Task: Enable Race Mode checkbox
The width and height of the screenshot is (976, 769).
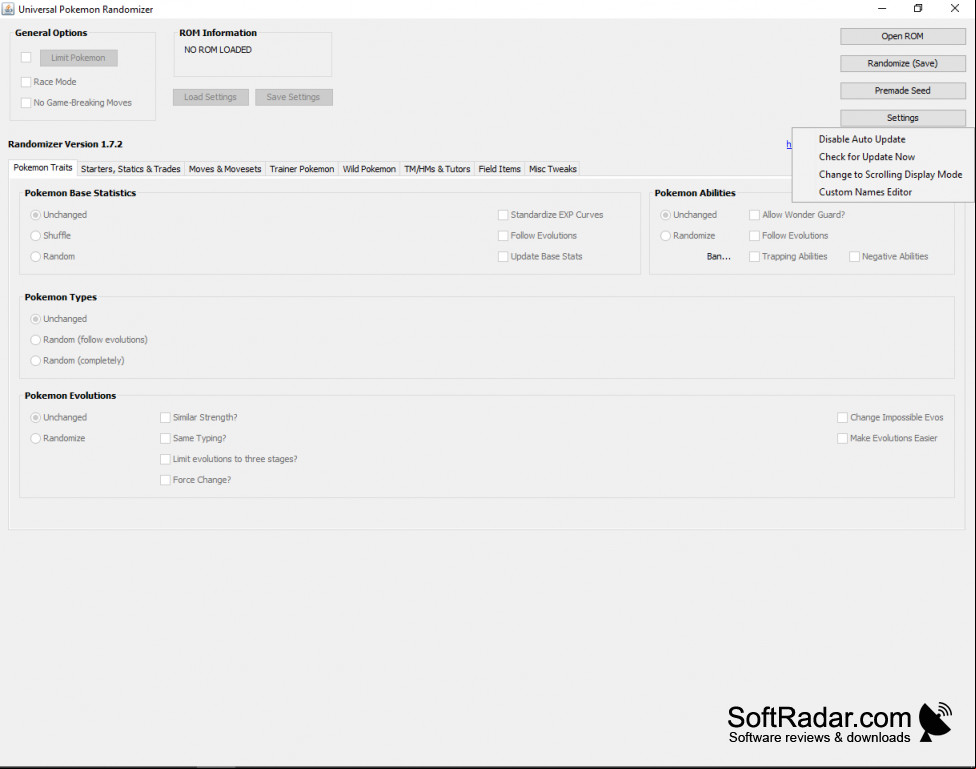Action: 26,82
